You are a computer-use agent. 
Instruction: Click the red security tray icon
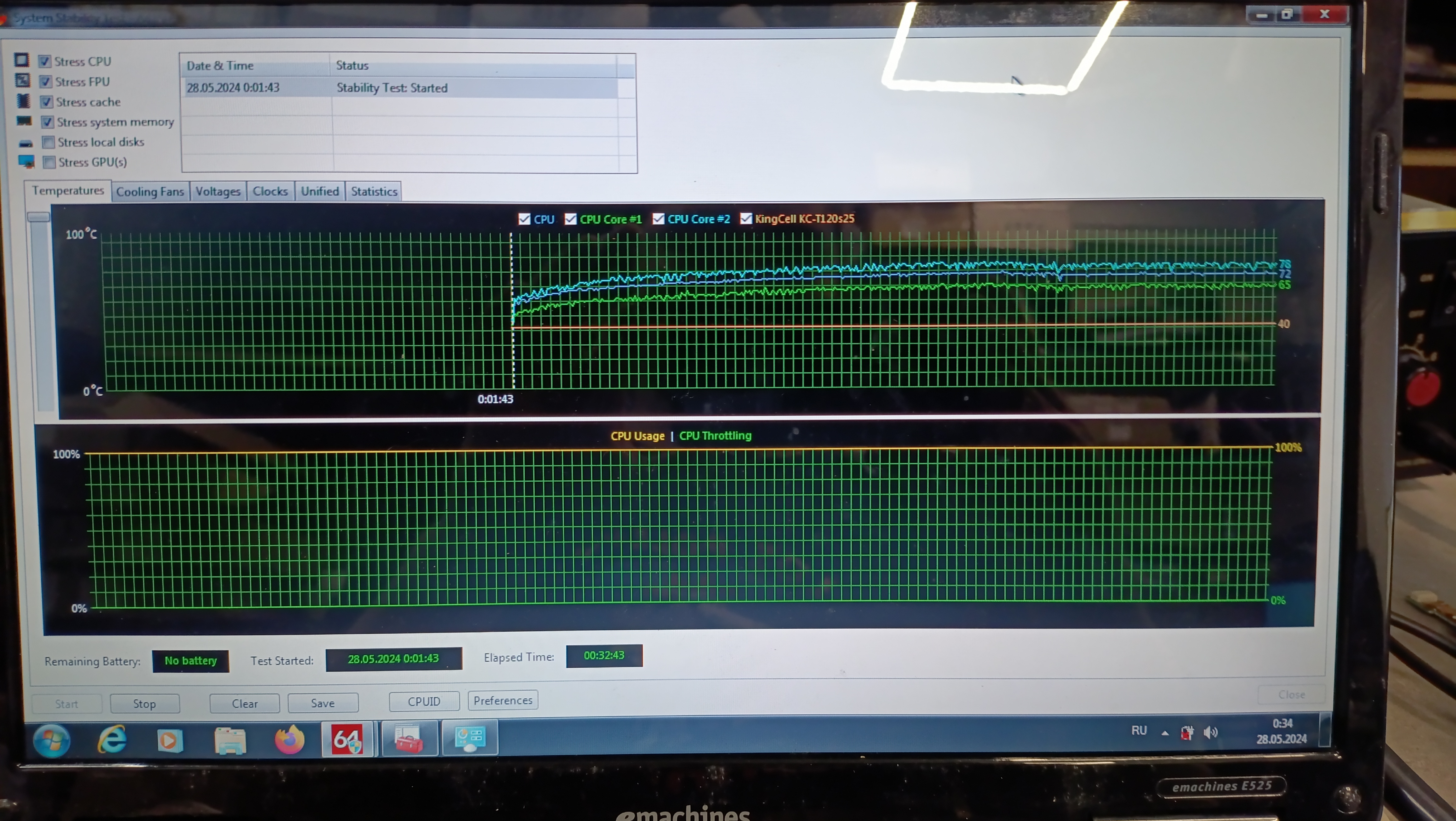click(x=1187, y=733)
